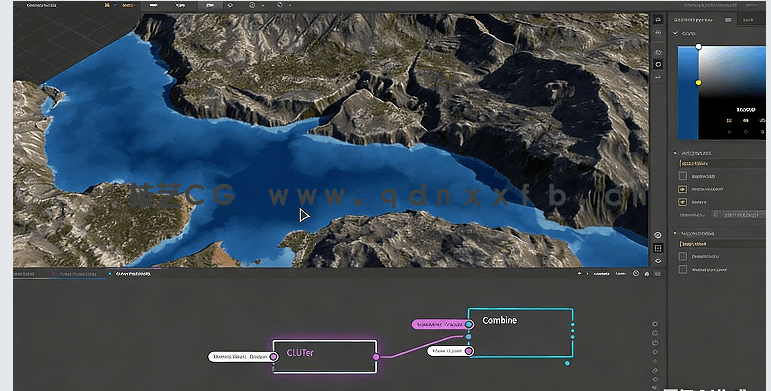Click the clock-like icon in the top toolbar

click(252, 5)
